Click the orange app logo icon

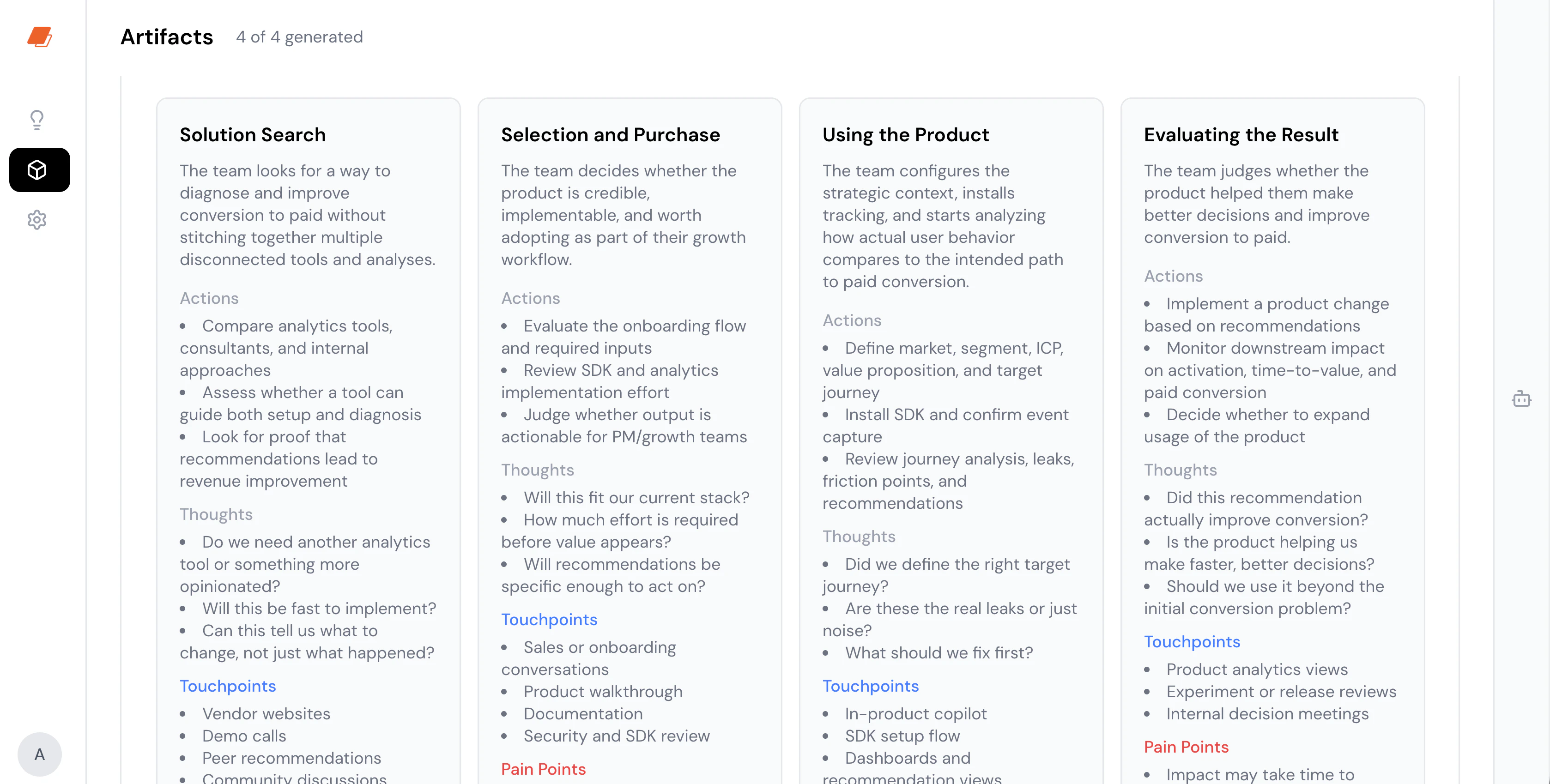click(39, 36)
